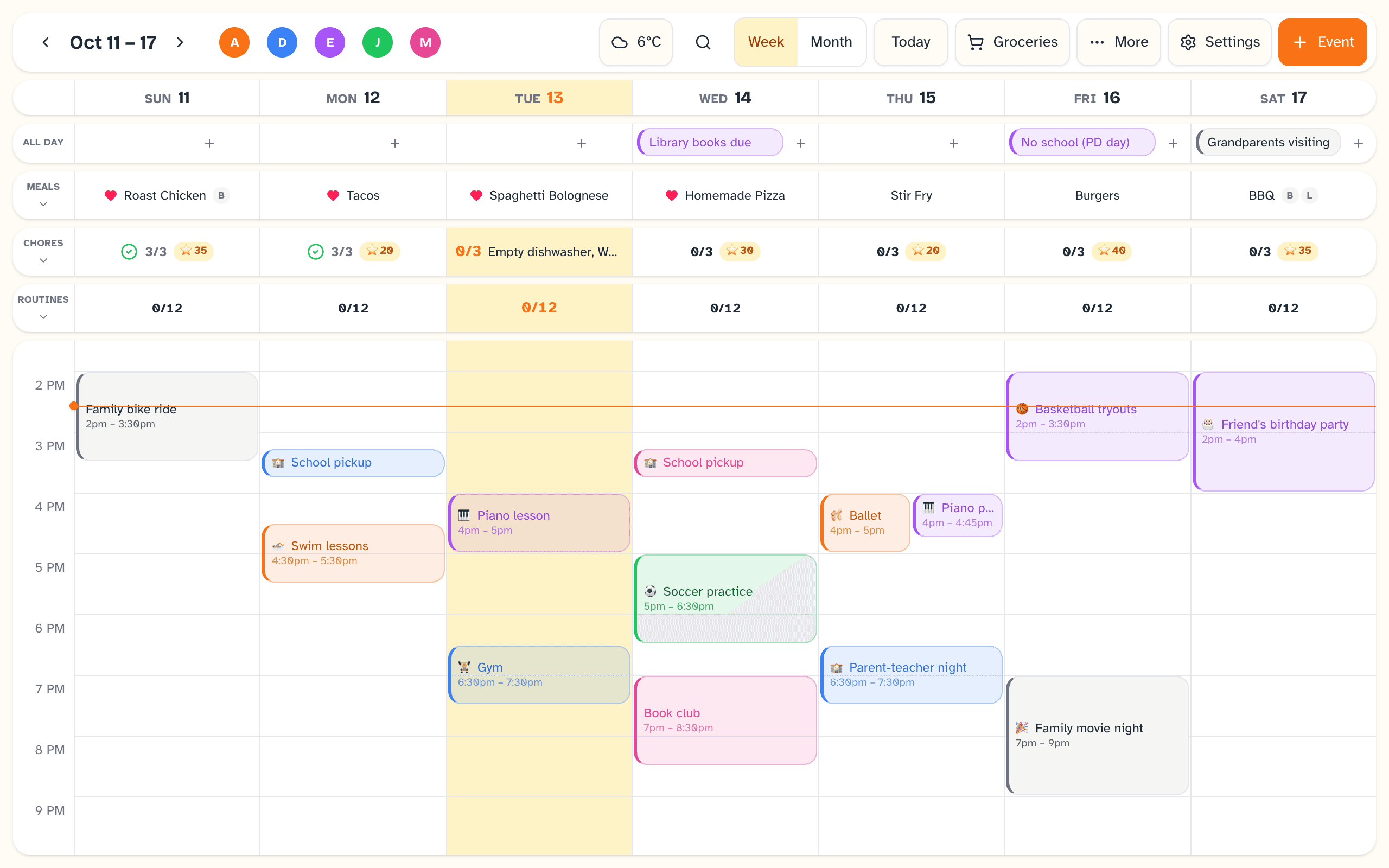Open the Groceries list

(x=1012, y=42)
